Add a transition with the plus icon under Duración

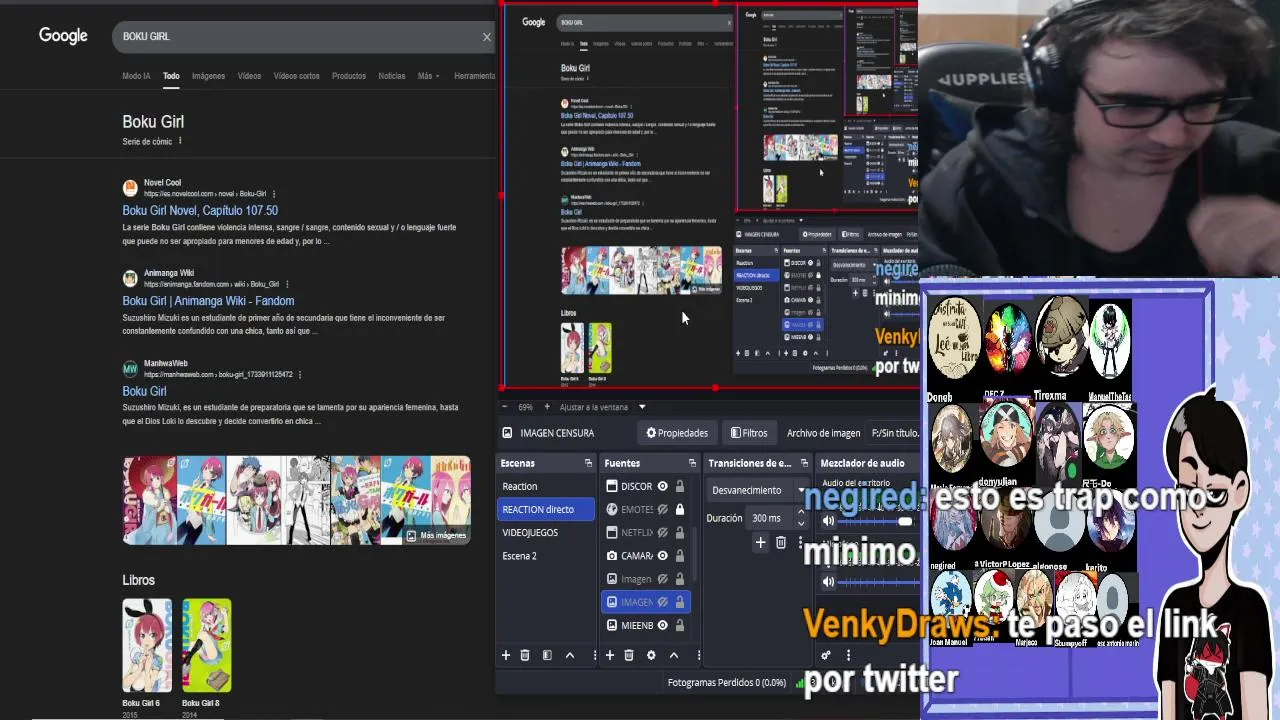760,542
